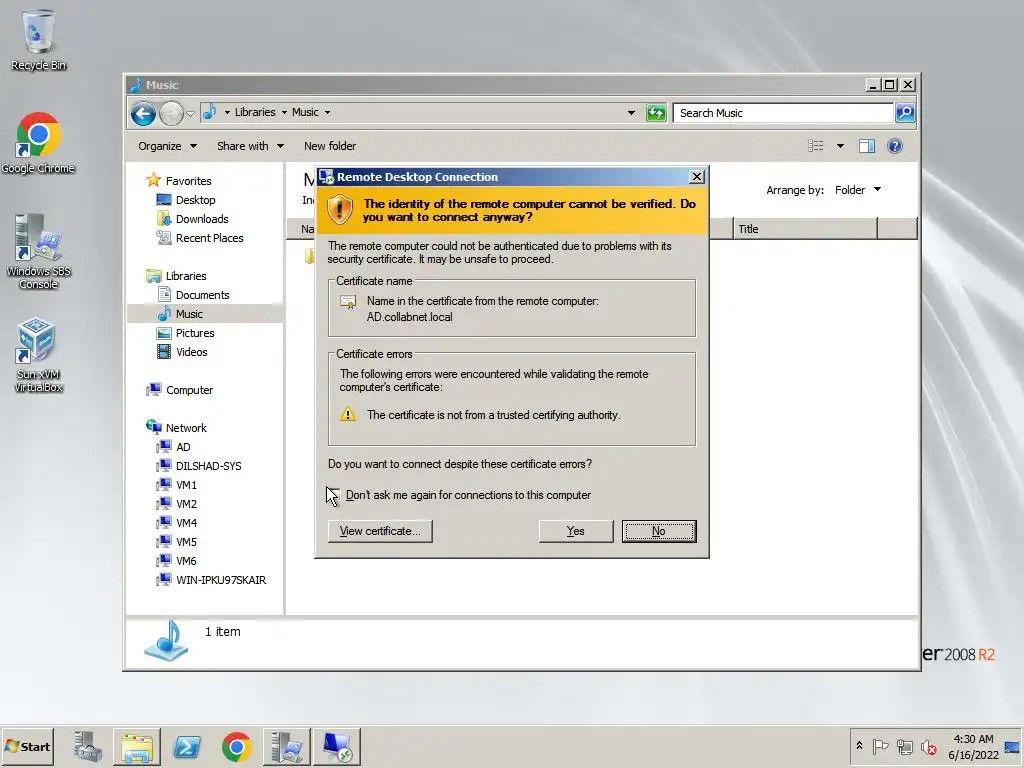The width and height of the screenshot is (1024, 768).
Task: Open the Share with menu
Action: coord(250,146)
